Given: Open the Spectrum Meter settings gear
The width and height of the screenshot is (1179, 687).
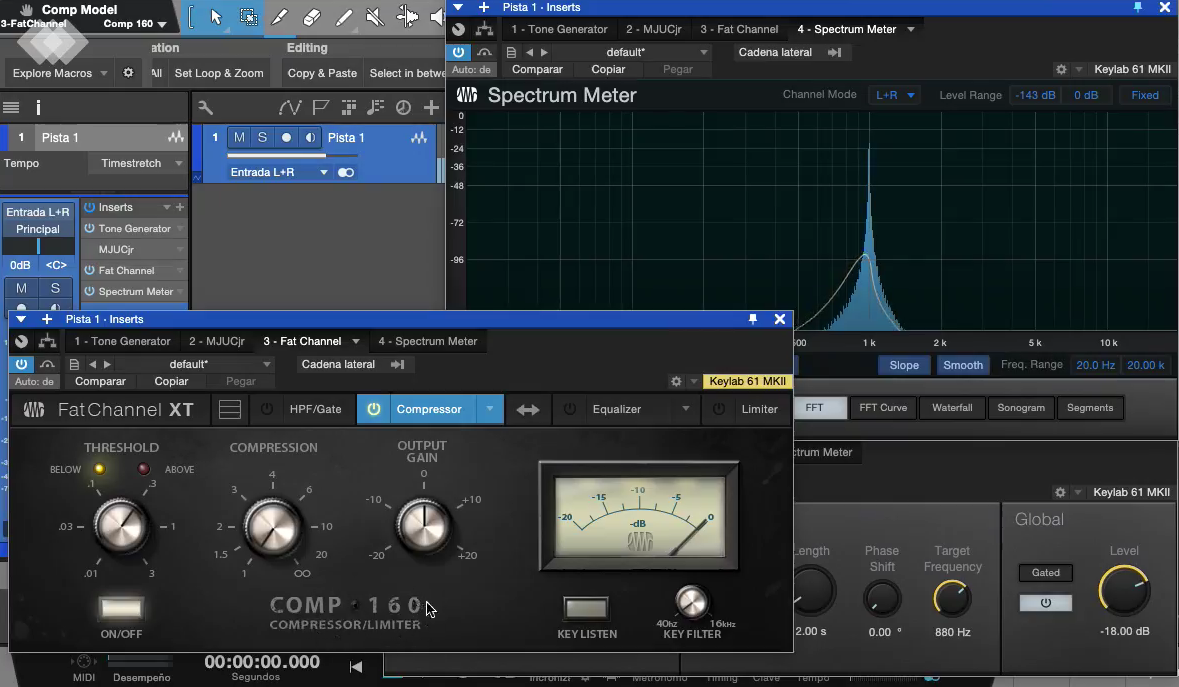Looking at the screenshot, I should (x=1061, y=69).
